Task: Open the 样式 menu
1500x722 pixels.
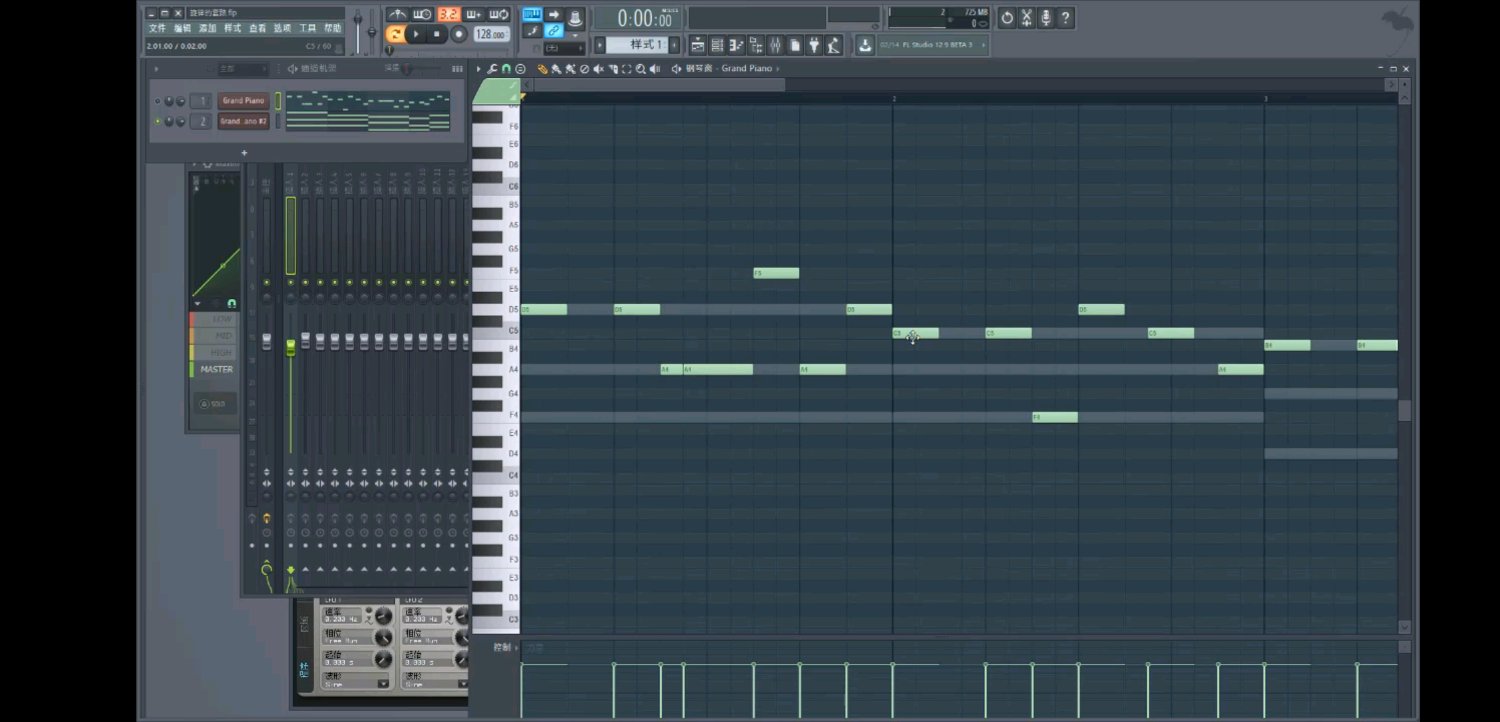Action: pyautogui.click(x=232, y=29)
